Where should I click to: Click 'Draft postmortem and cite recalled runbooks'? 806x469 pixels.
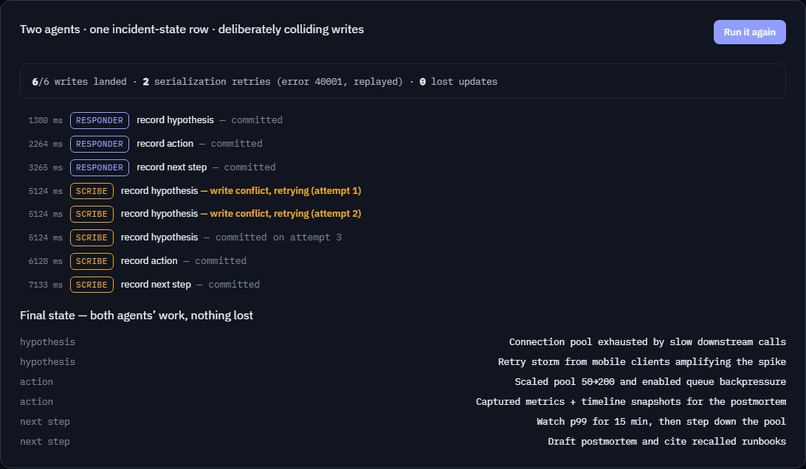(x=667, y=441)
